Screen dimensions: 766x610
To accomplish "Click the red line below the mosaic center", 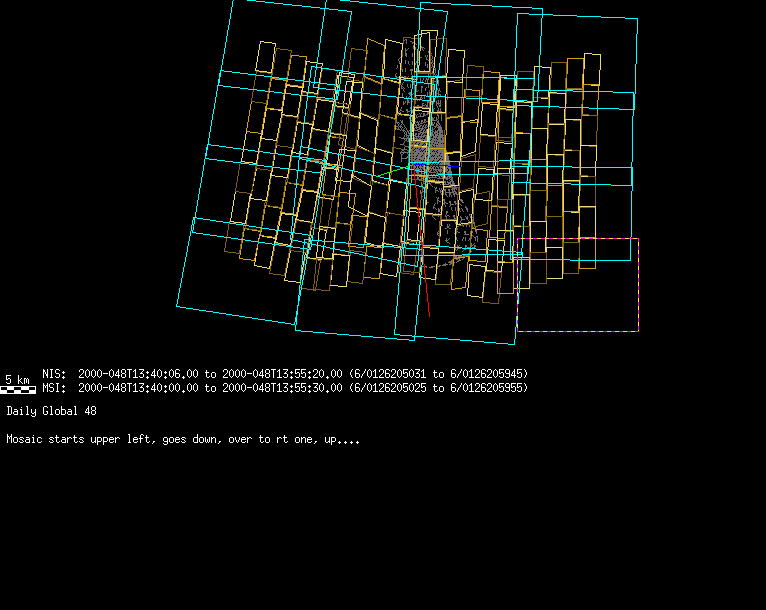I will [x=426, y=295].
